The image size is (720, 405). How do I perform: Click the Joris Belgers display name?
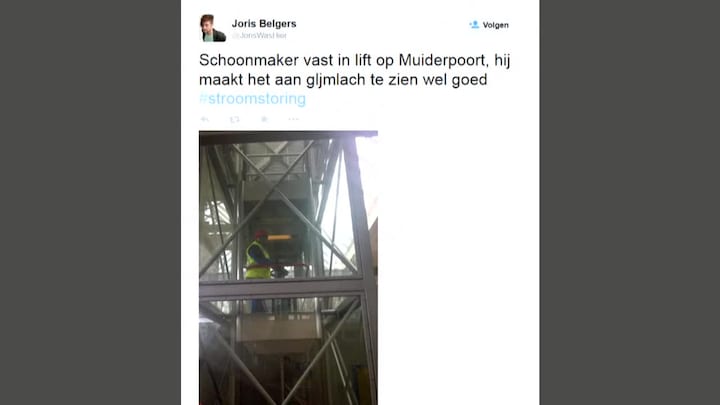click(x=264, y=23)
